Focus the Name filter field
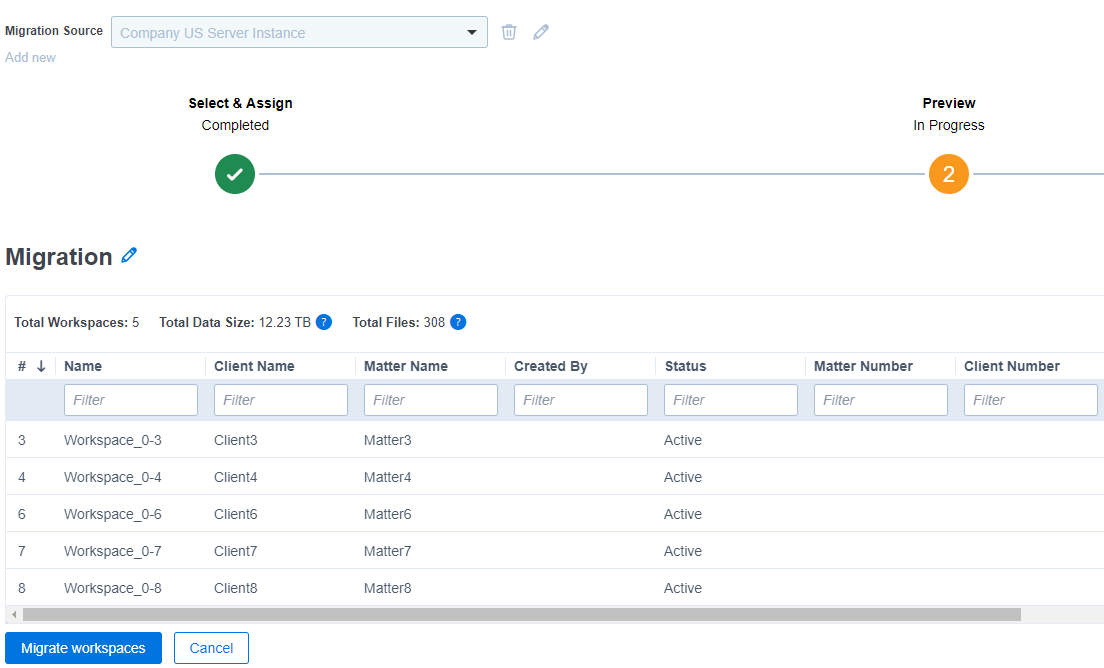This screenshot has height=668, width=1104. (x=131, y=400)
